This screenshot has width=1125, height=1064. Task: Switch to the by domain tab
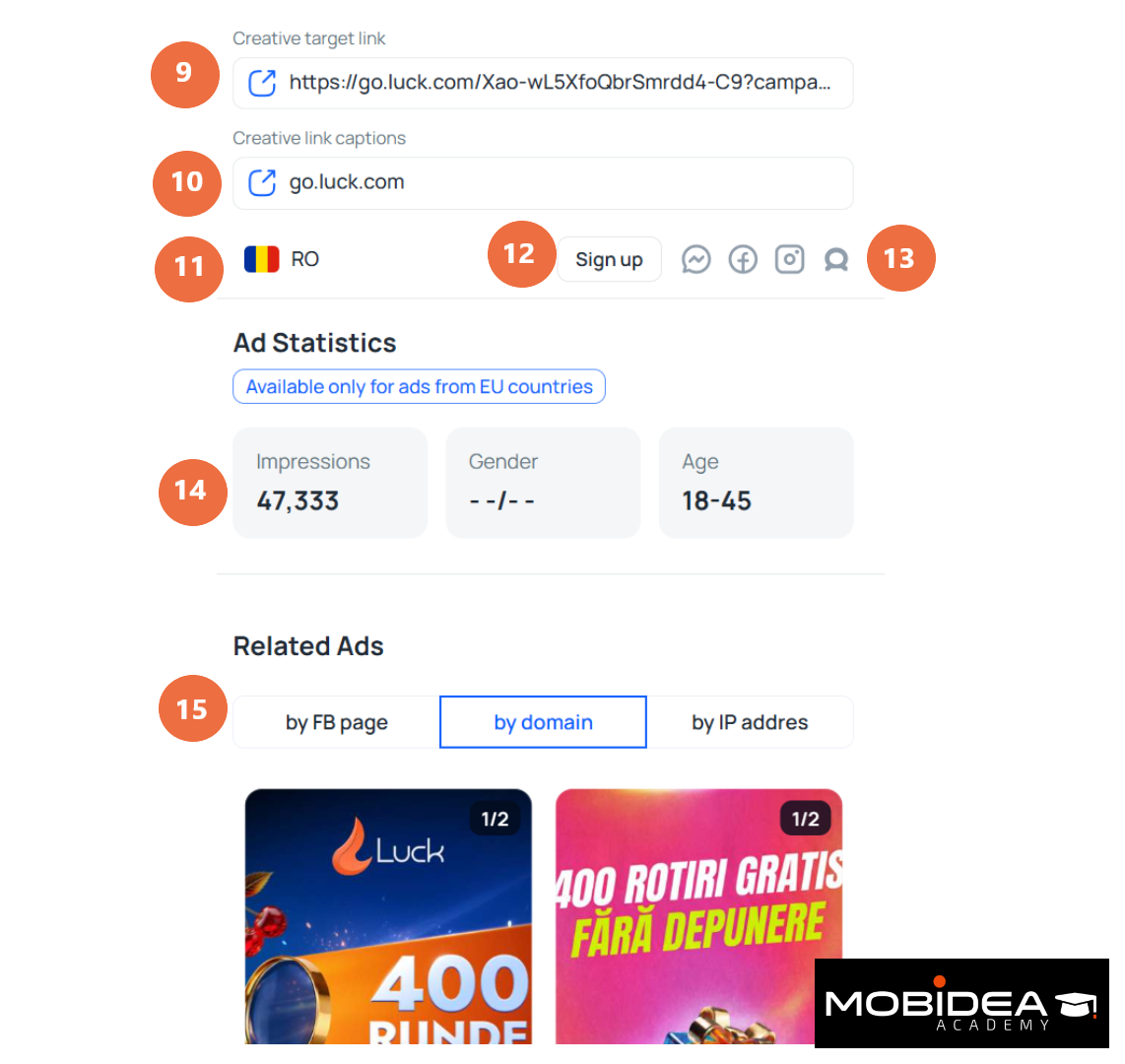tap(543, 722)
